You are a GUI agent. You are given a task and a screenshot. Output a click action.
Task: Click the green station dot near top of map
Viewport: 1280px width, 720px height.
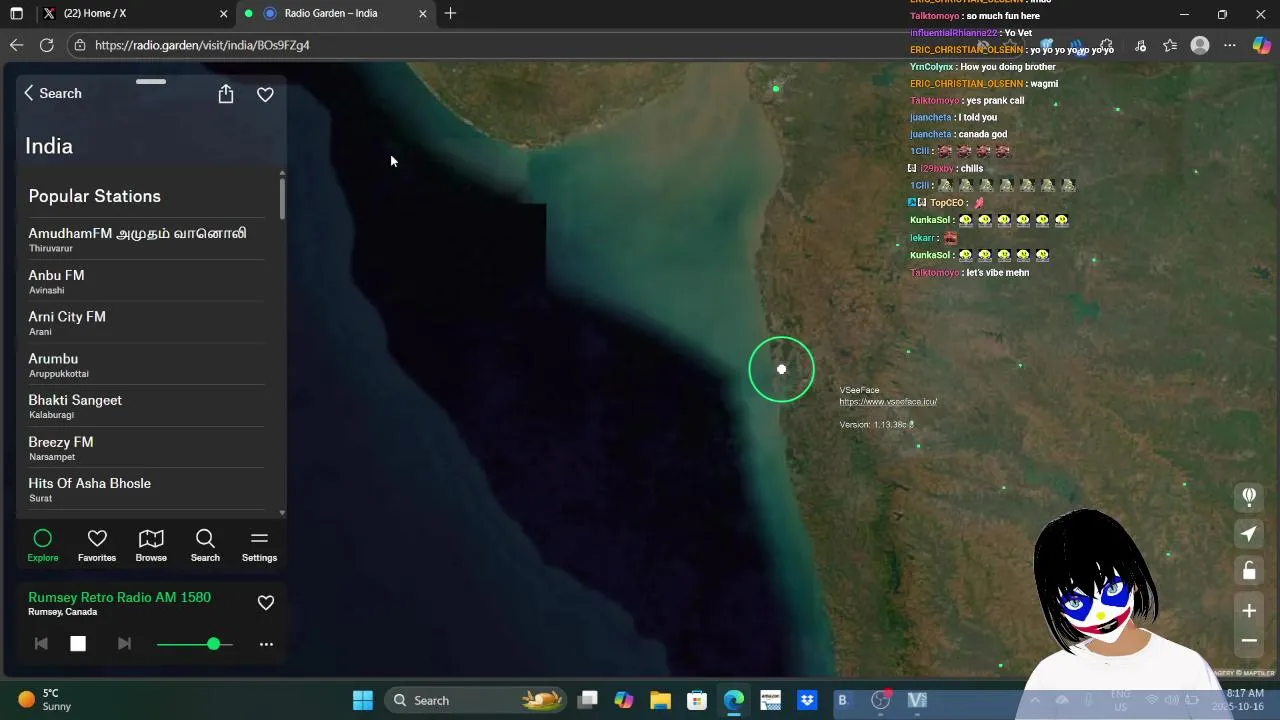(x=776, y=89)
